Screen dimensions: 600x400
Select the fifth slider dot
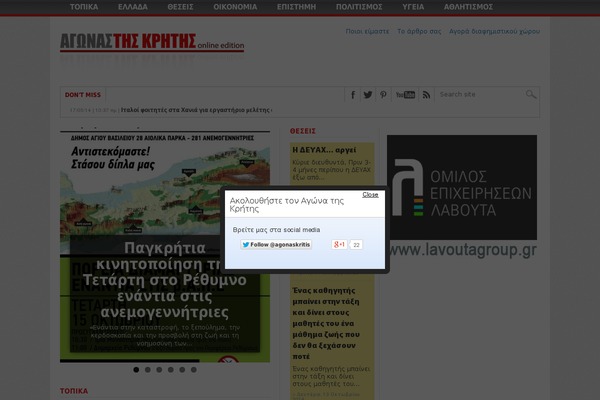coord(182,370)
